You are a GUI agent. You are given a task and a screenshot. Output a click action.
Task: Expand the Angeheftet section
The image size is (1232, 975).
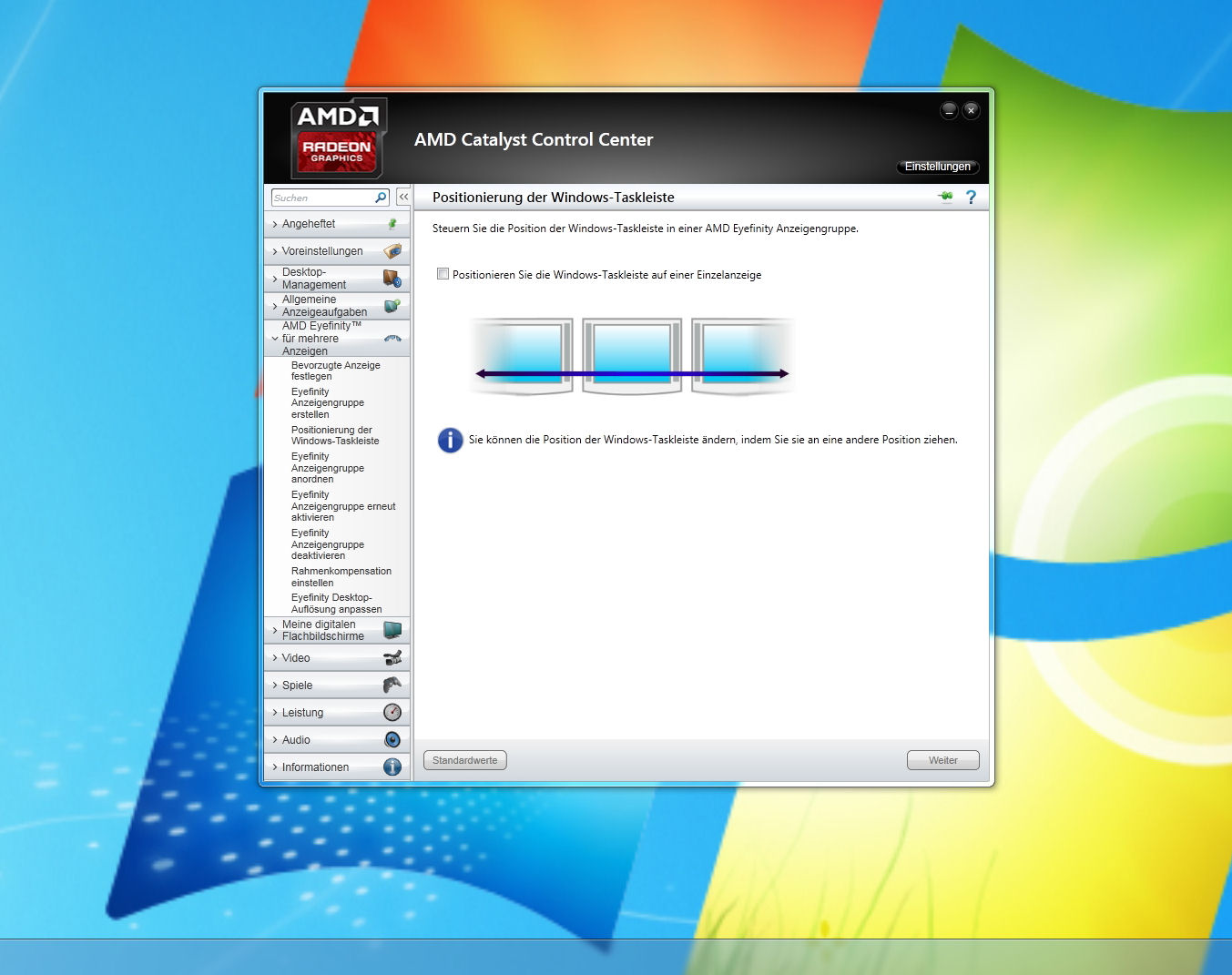(338, 224)
